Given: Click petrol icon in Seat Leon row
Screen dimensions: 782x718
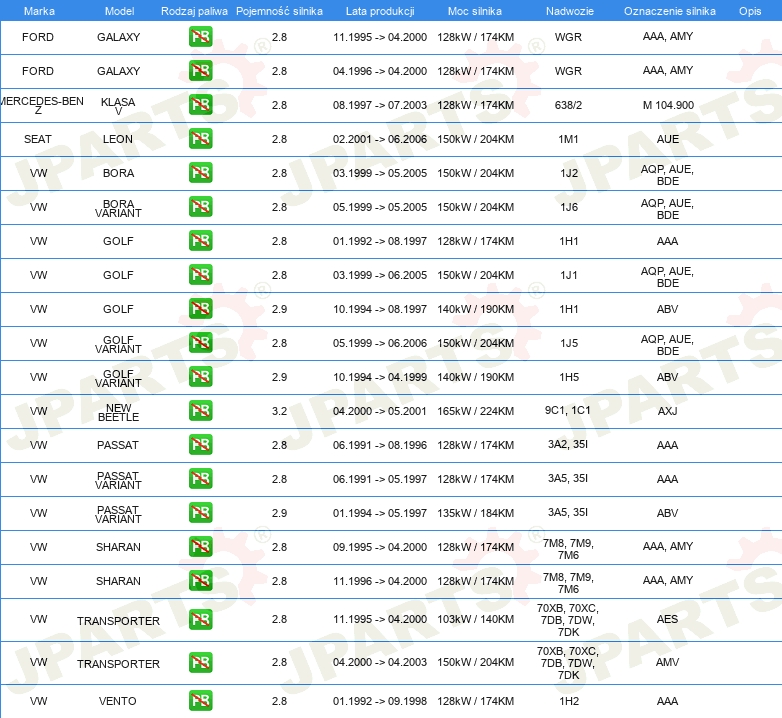Looking at the screenshot, I should [200, 138].
